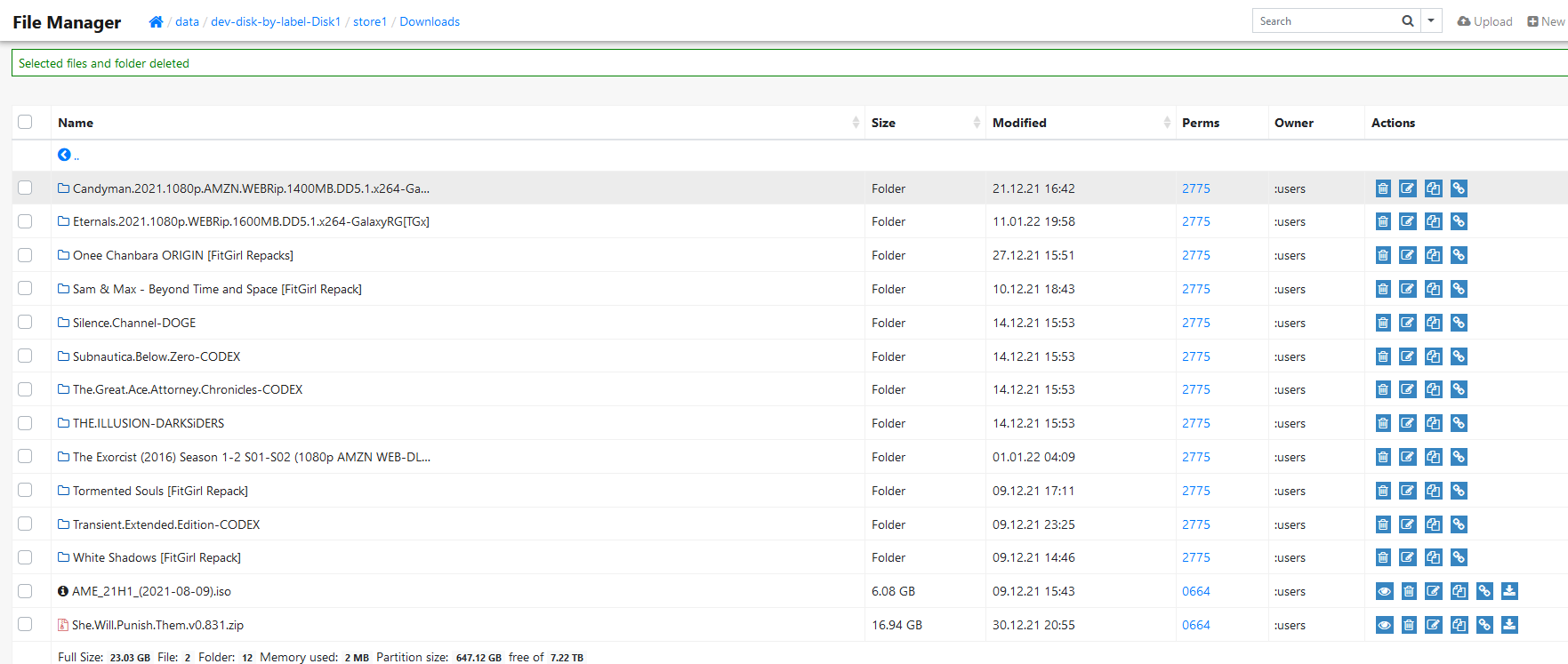Click the New item menu entry
This screenshot has width=1568, height=664.
[x=1546, y=21]
